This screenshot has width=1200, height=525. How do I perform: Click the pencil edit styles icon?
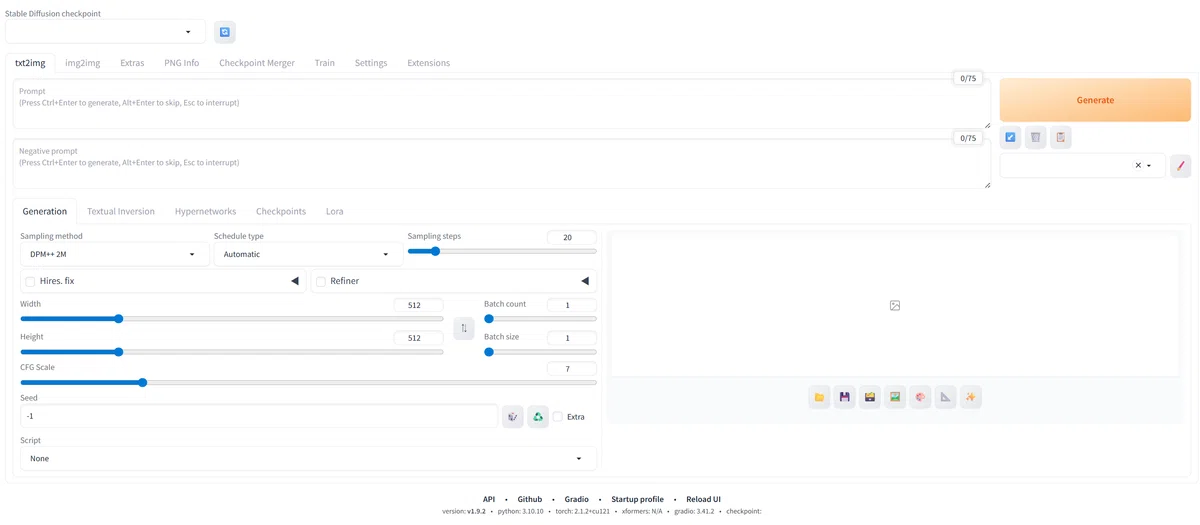[x=1181, y=166]
